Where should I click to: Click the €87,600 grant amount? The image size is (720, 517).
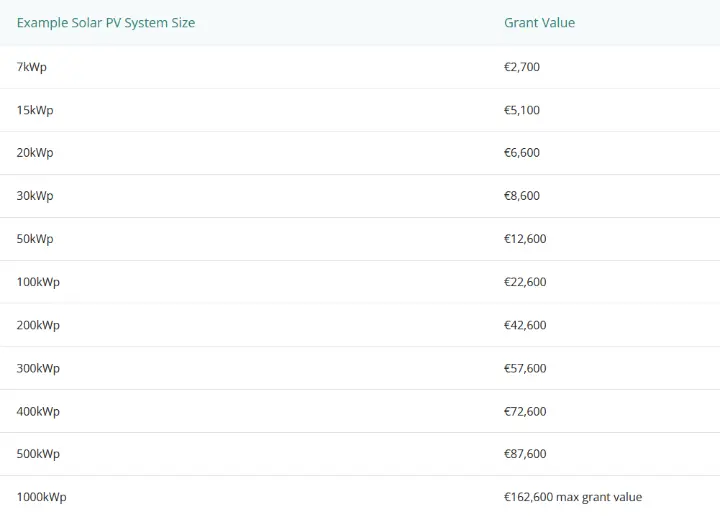pyautogui.click(x=525, y=454)
